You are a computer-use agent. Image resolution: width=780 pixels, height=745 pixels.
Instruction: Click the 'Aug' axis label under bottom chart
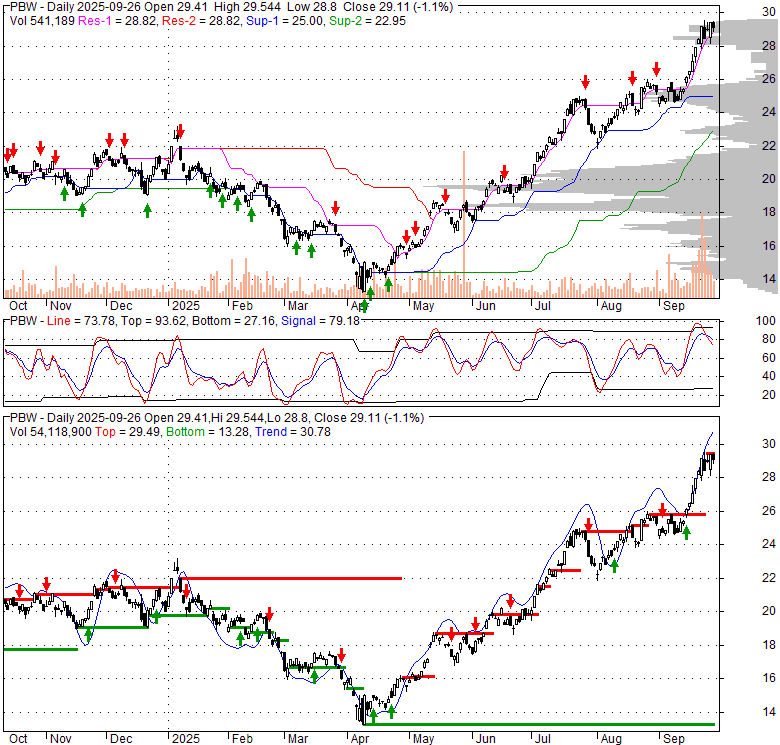(611, 739)
